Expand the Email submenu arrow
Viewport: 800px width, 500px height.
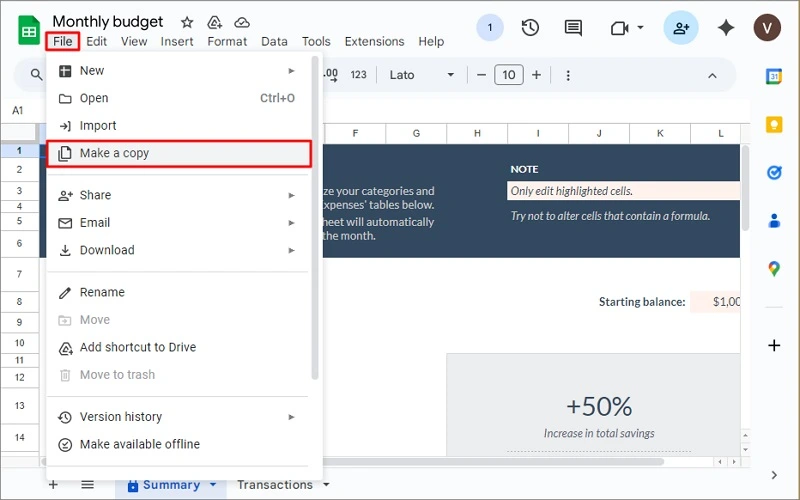pyautogui.click(x=291, y=222)
